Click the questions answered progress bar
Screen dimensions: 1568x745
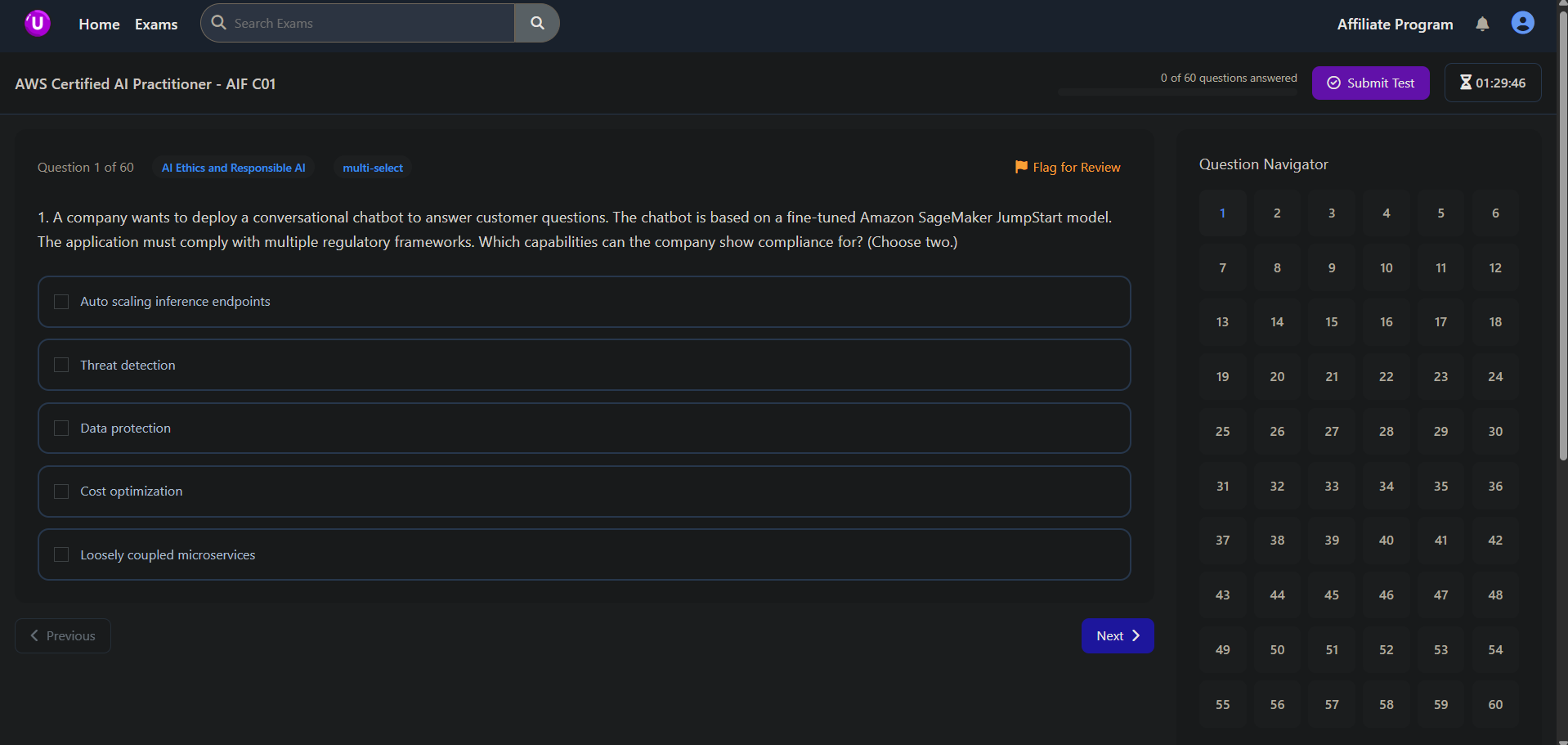coord(1177,92)
